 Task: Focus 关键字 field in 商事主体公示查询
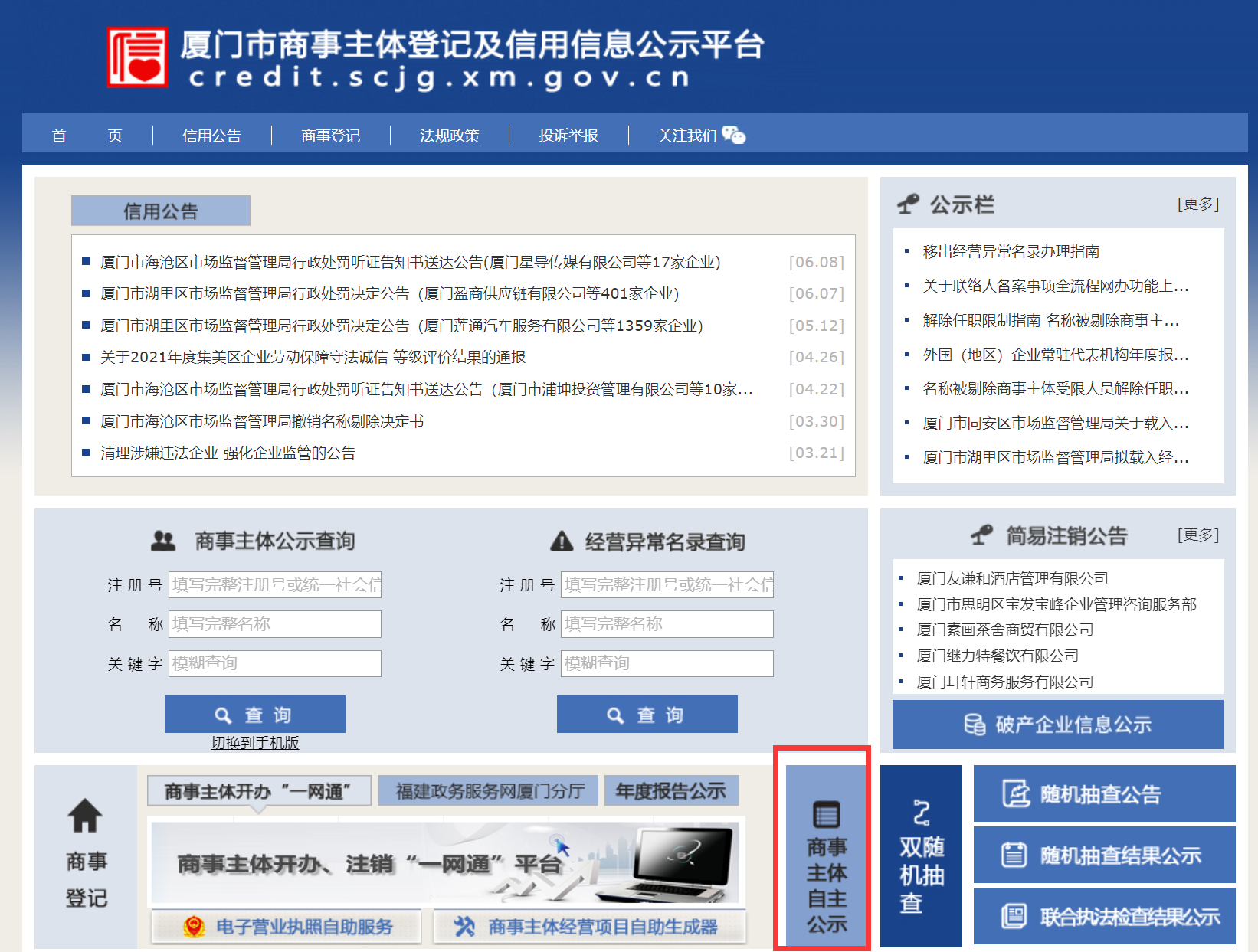(x=275, y=663)
